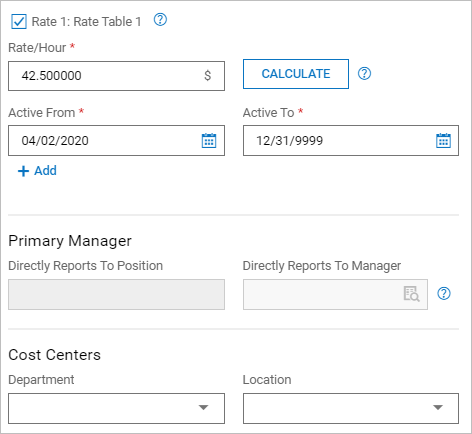This screenshot has height=434, width=472.
Task: Click manager lookup search icon
Action: point(411,294)
